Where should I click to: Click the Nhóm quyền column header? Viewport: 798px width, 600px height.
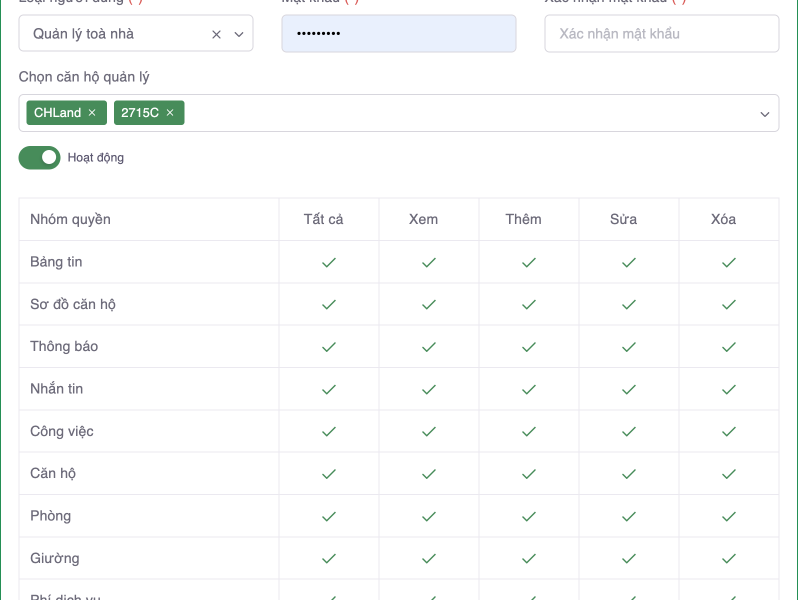[70, 219]
